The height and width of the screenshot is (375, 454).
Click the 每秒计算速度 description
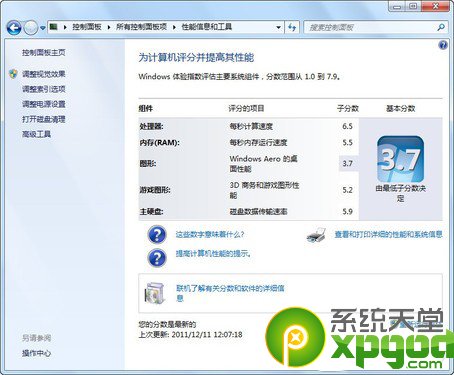pyautogui.click(x=251, y=126)
